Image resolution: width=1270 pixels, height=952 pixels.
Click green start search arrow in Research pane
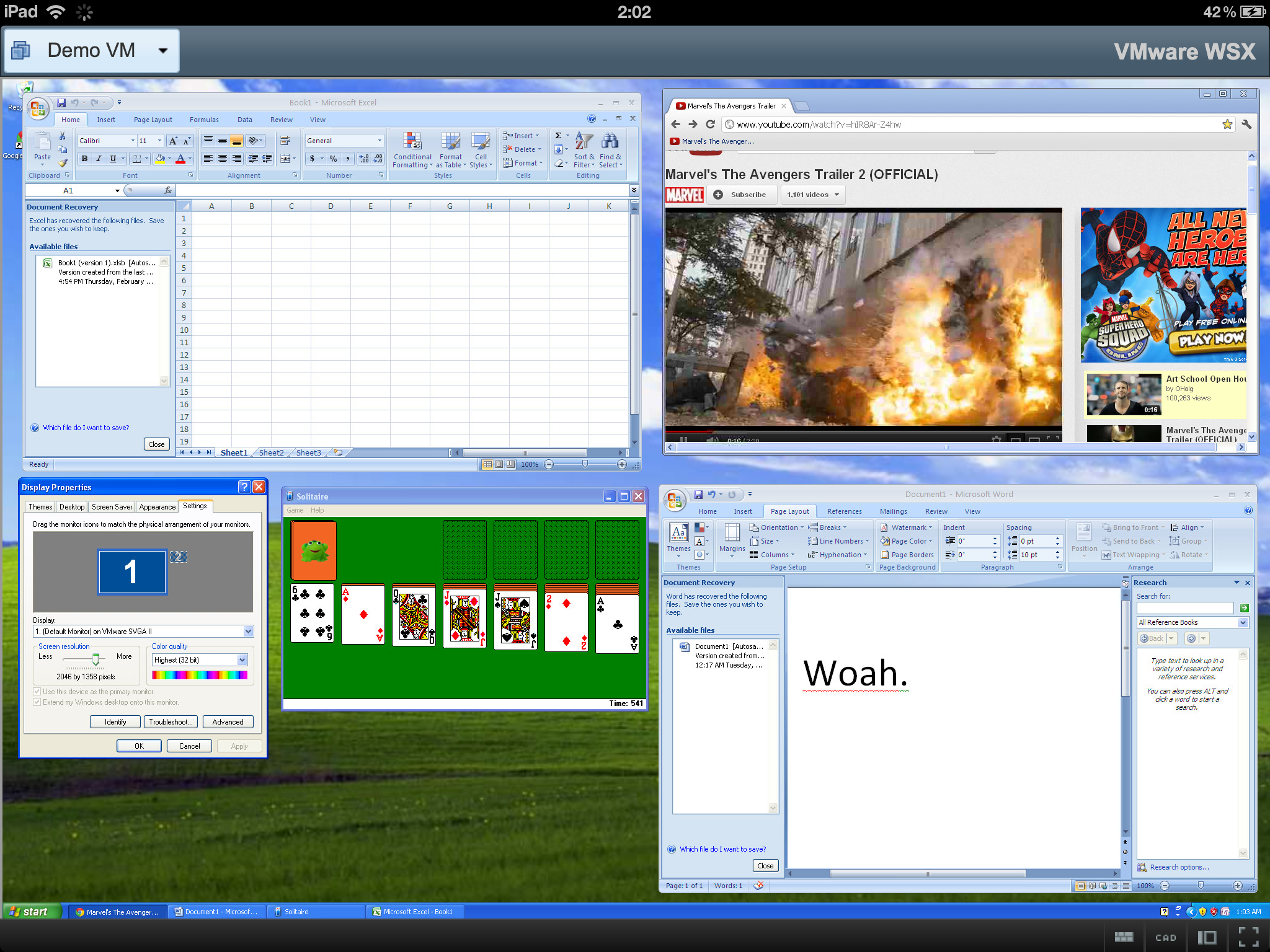click(1243, 608)
